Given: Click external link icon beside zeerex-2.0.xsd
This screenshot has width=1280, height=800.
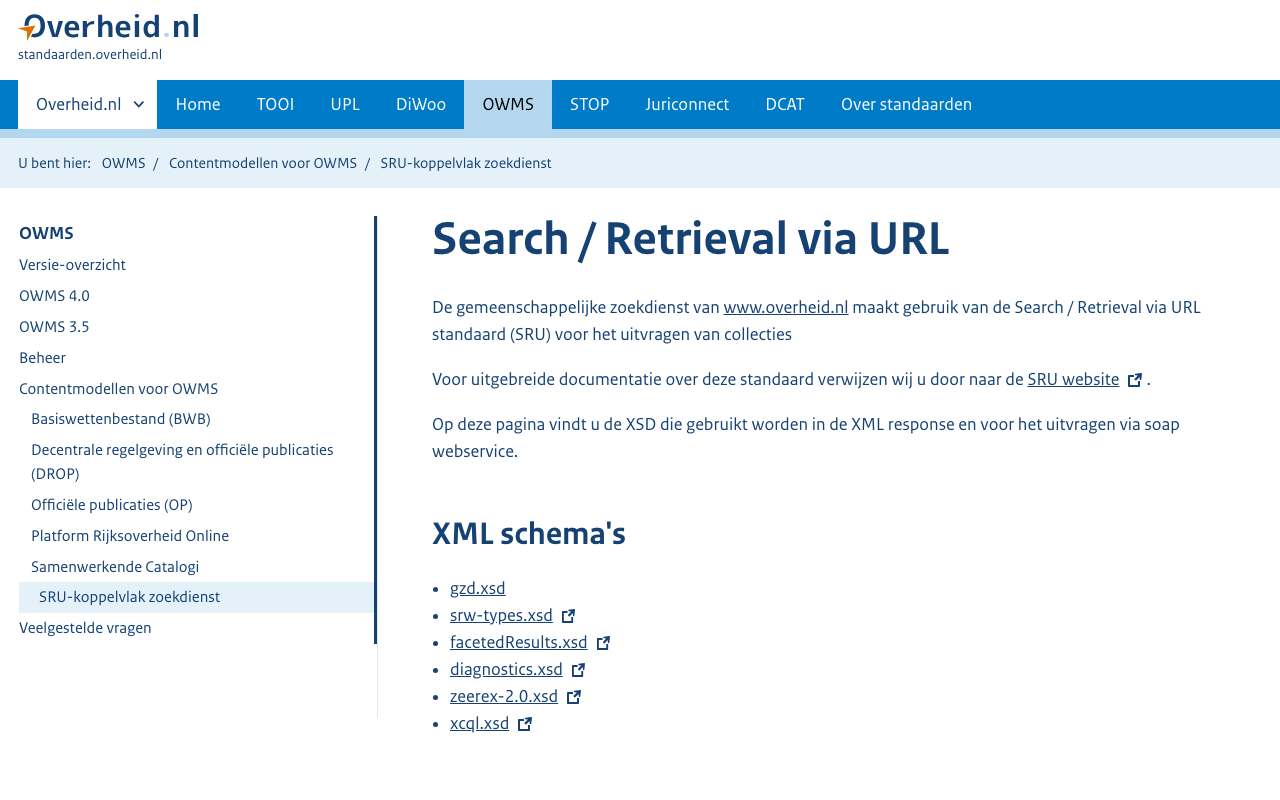Looking at the screenshot, I should [573, 697].
